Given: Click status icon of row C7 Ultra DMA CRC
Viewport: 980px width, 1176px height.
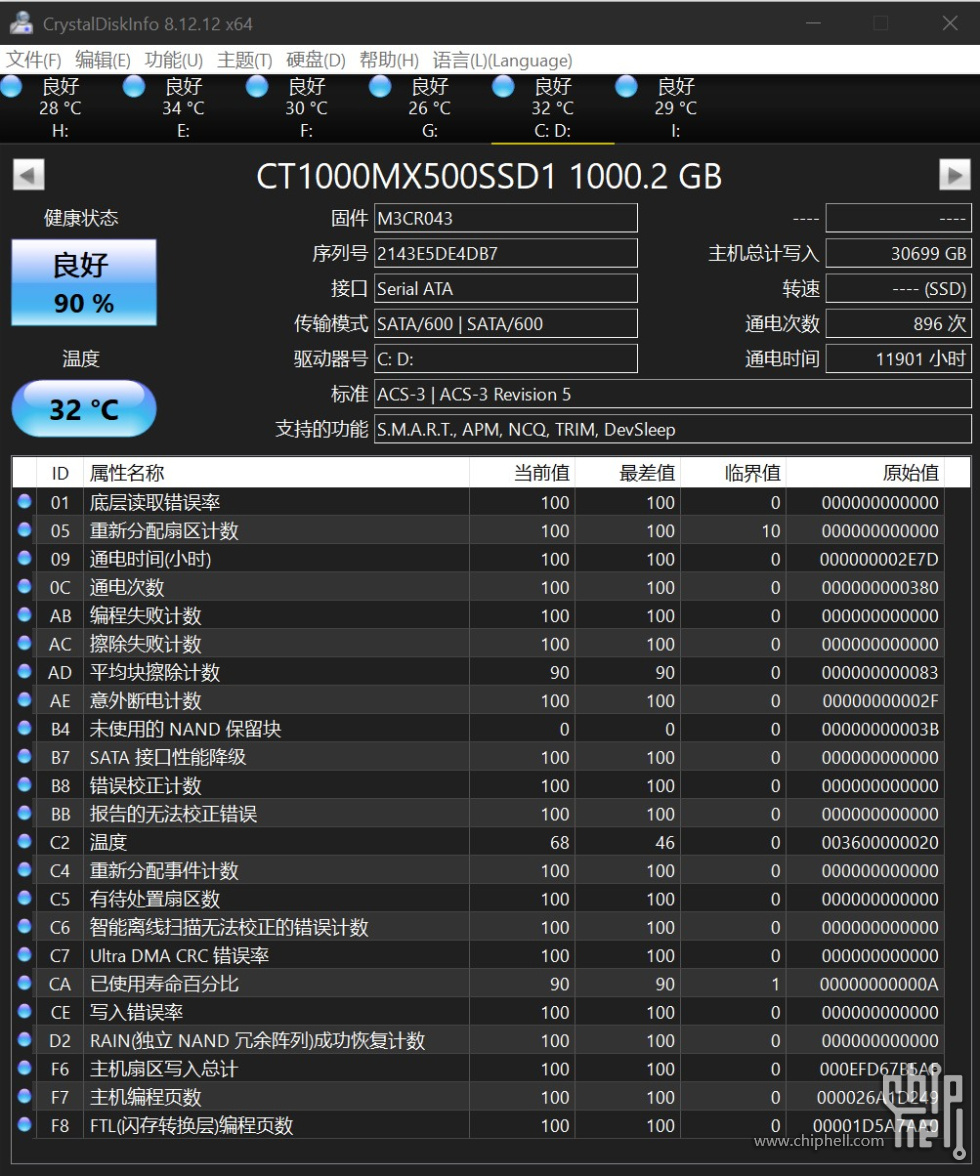Looking at the screenshot, I should (x=25, y=954).
